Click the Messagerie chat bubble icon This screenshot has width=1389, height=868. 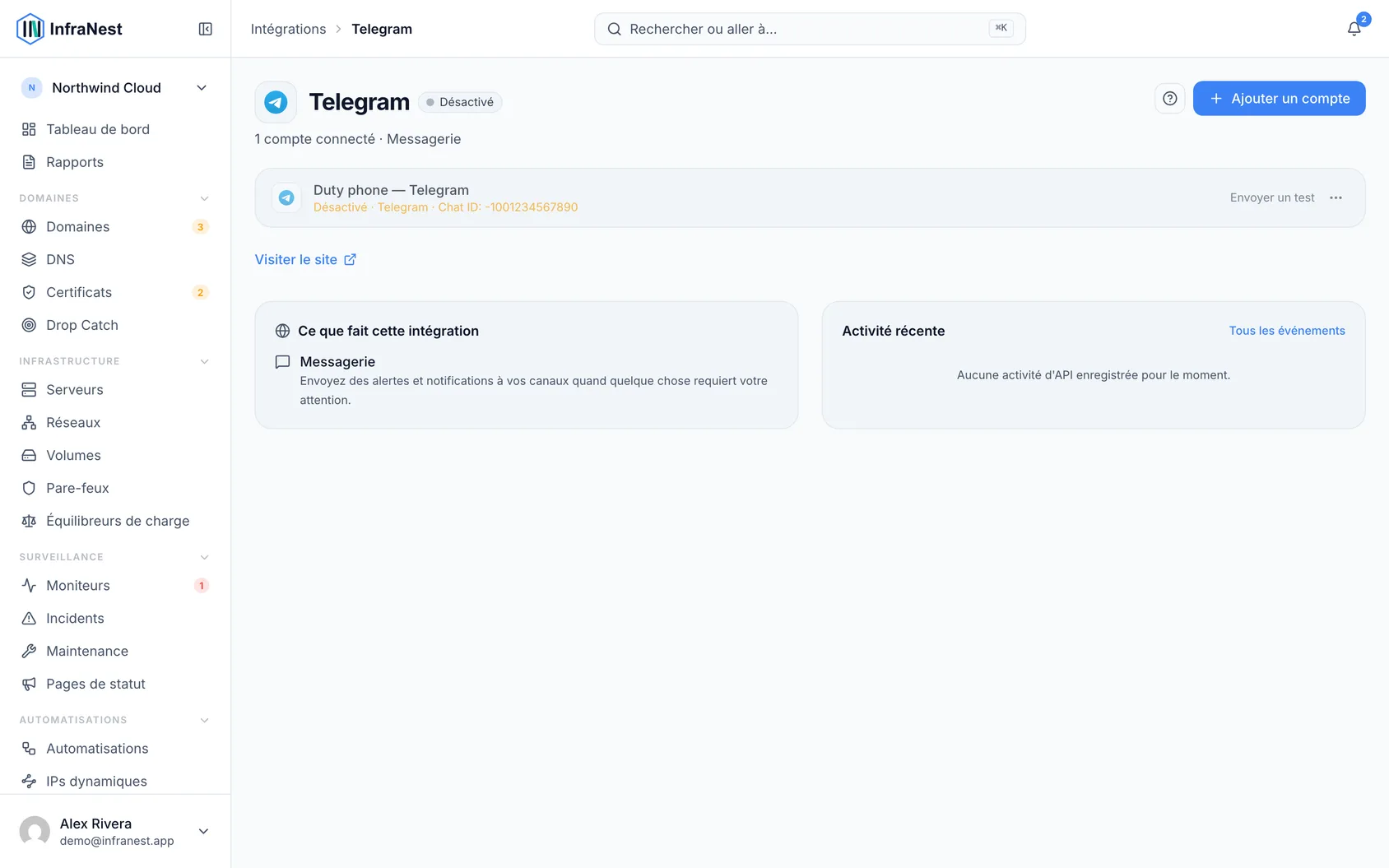282,362
